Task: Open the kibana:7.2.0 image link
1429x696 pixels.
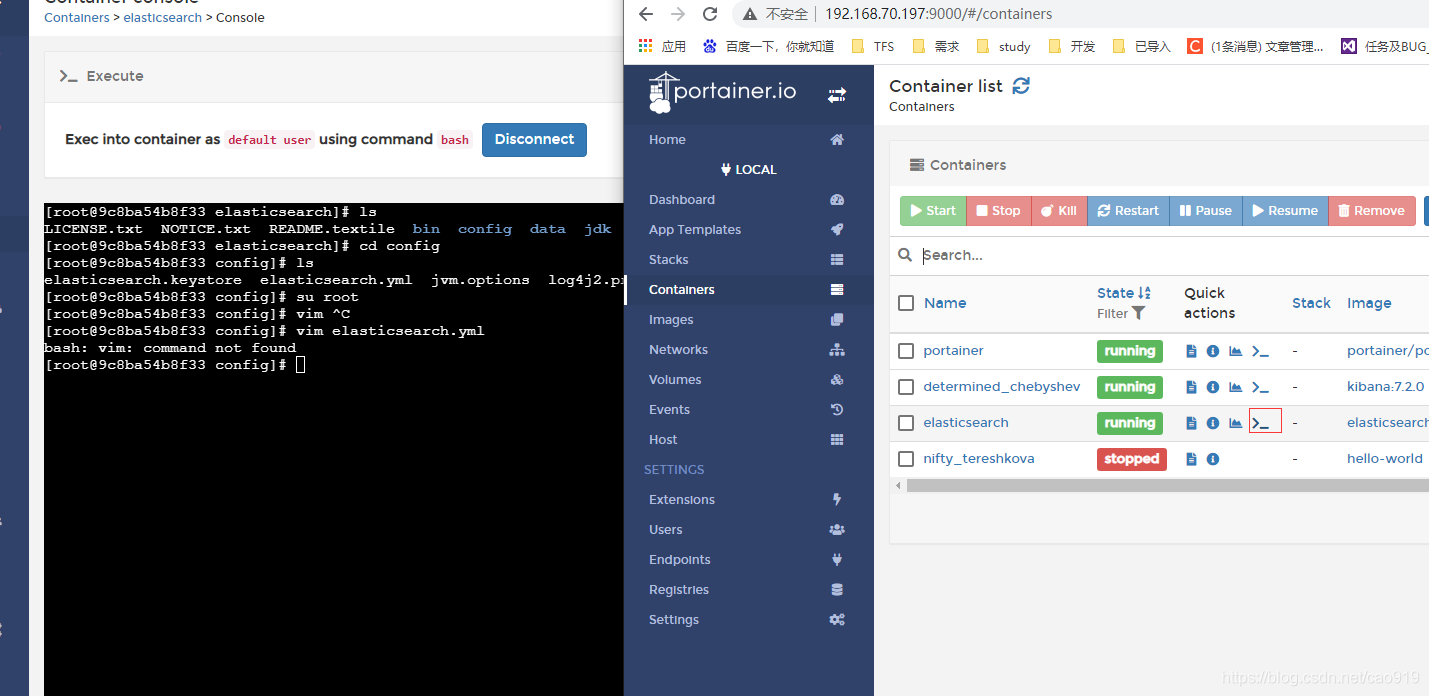Action: [x=1385, y=387]
